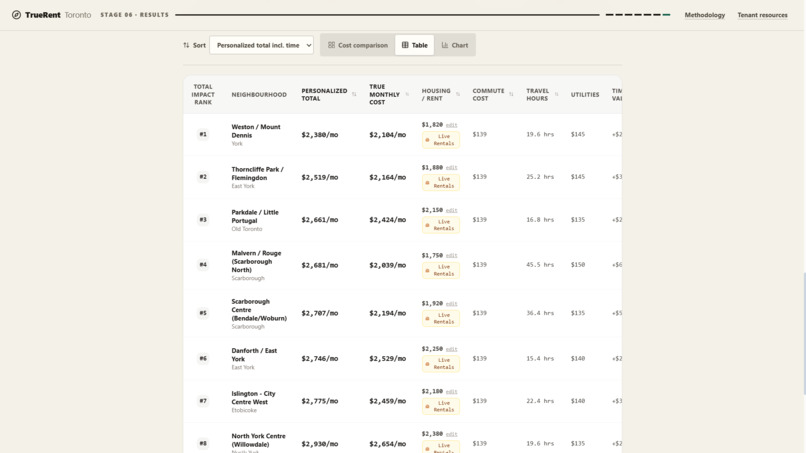This screenshot has width=806, height=453.
Task: Select the Scarborough Centre (Bendale/Woburn) neighbourhood name
Action: click(259, 310)
